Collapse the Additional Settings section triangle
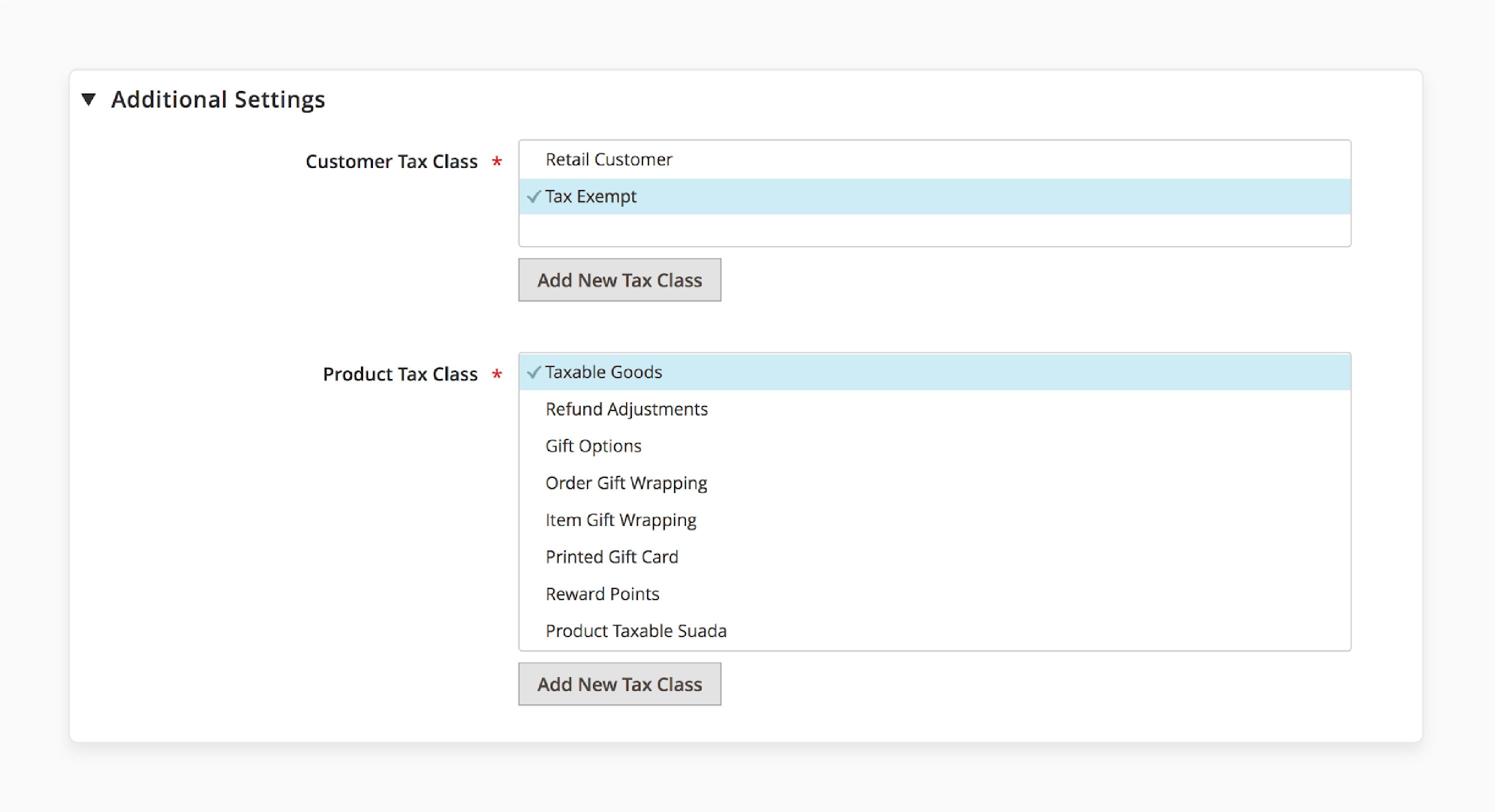 pyautogui.click(x=89, y=99)
